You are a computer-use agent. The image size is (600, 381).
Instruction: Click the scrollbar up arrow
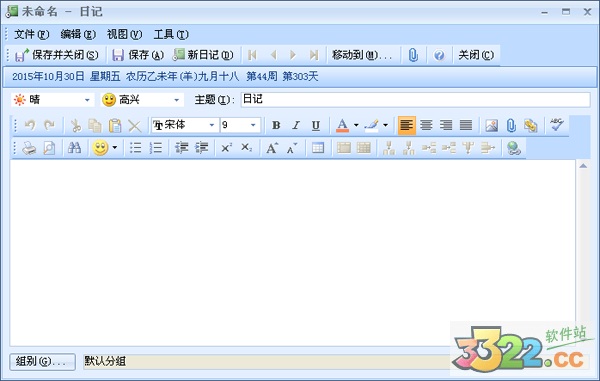point(583,166)
